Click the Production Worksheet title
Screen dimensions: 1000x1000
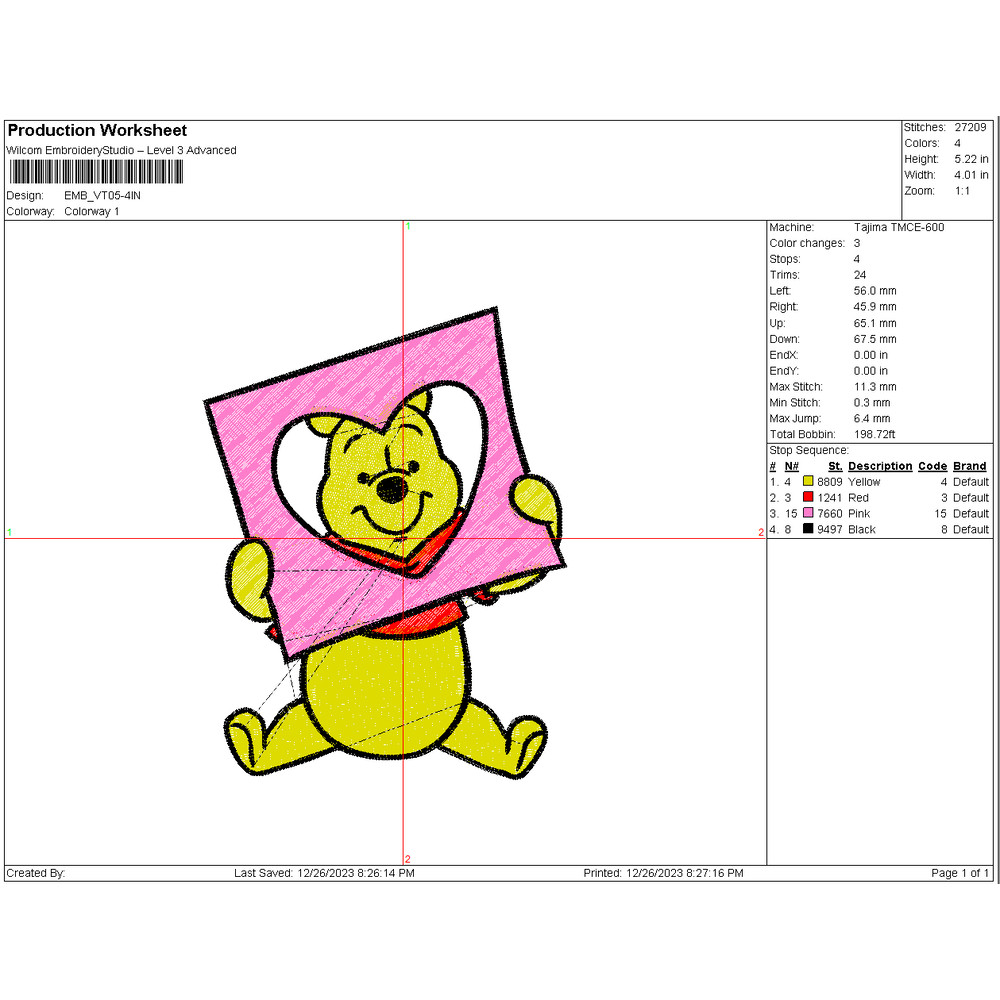pos(96,130)
